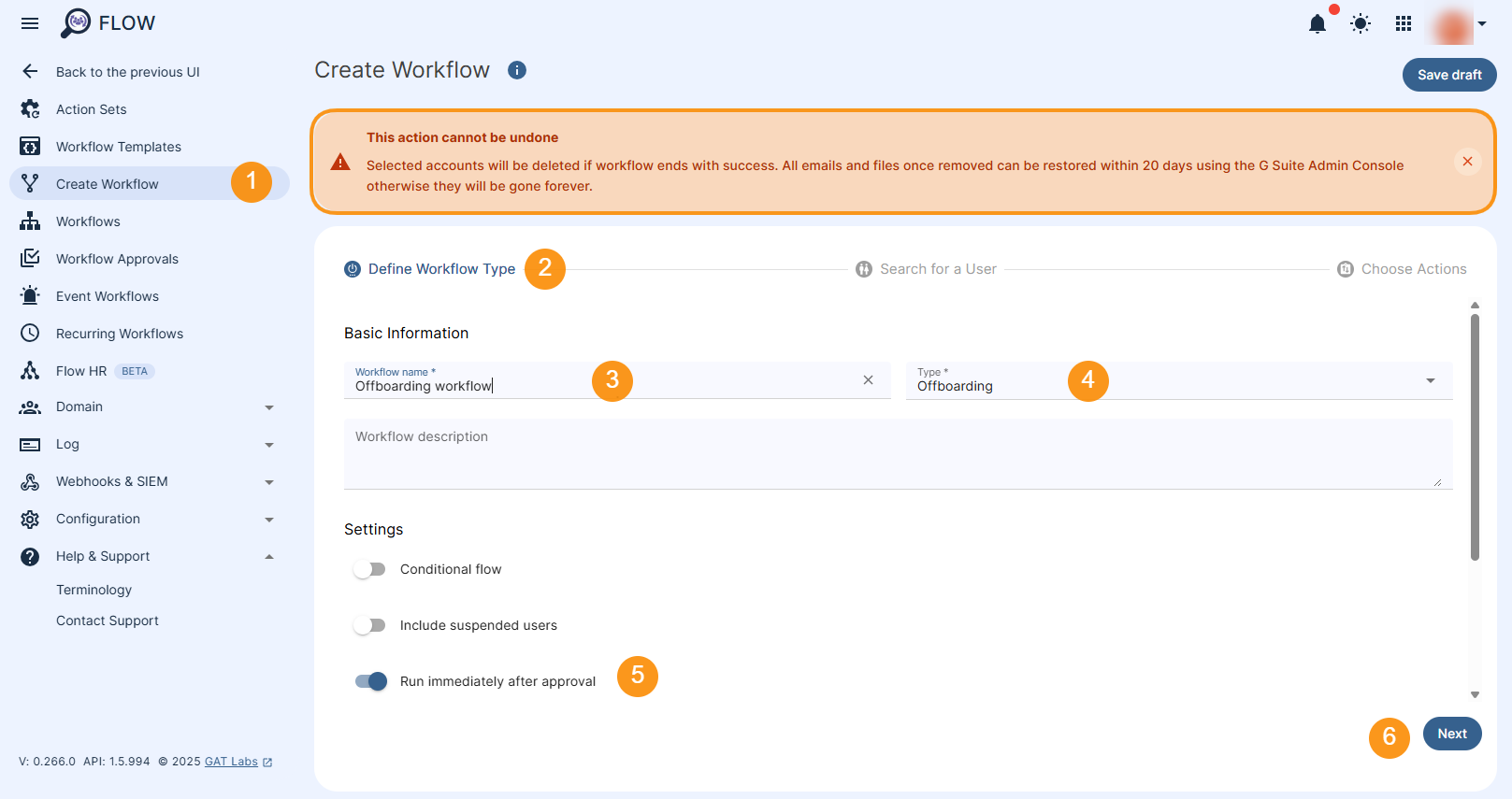
Task: Open external GAT Labs link icon
Action: tap(267, 763)
